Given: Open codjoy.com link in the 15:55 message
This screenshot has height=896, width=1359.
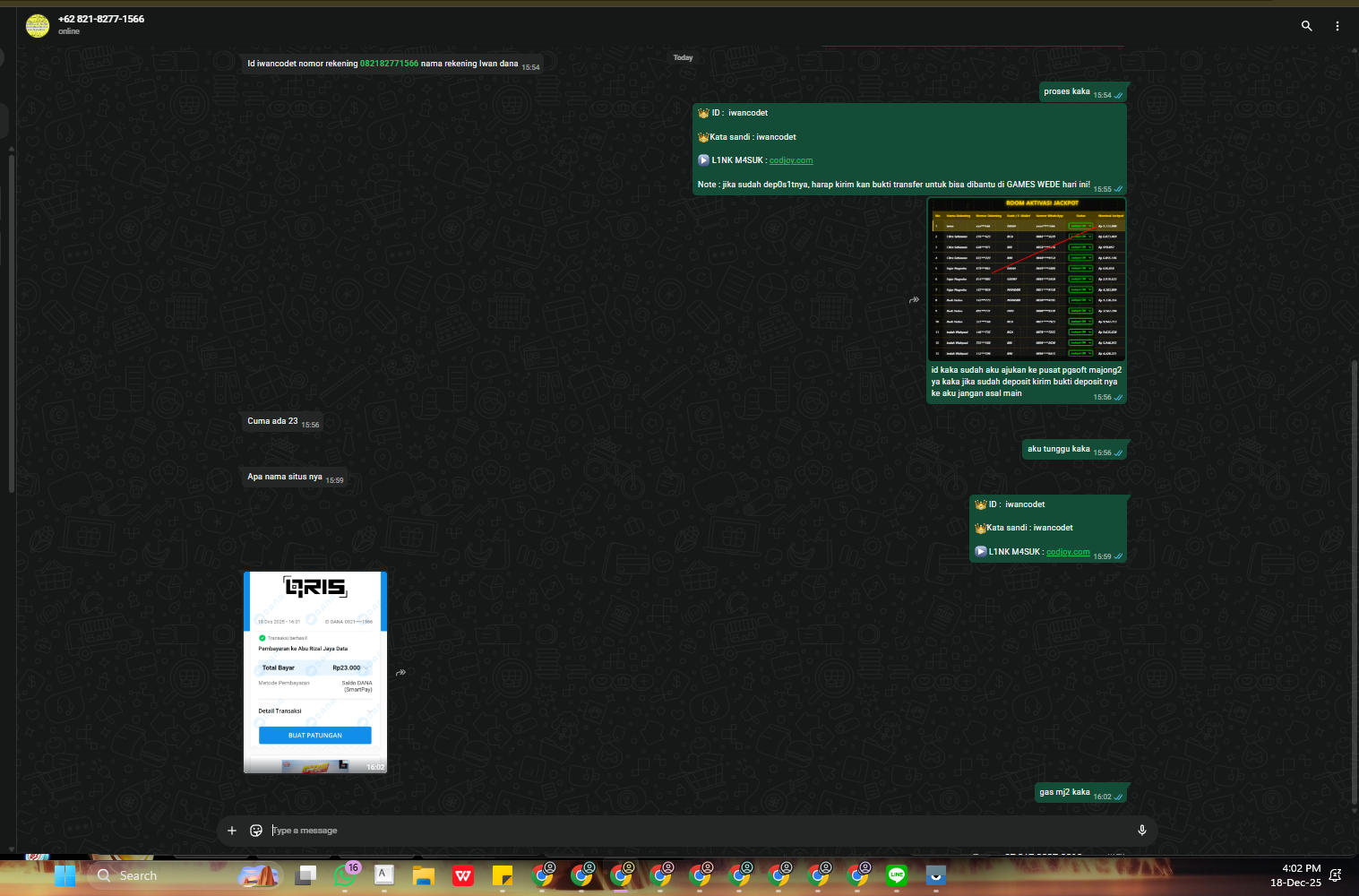Looking at the screenshot, I should click(791, 161).
